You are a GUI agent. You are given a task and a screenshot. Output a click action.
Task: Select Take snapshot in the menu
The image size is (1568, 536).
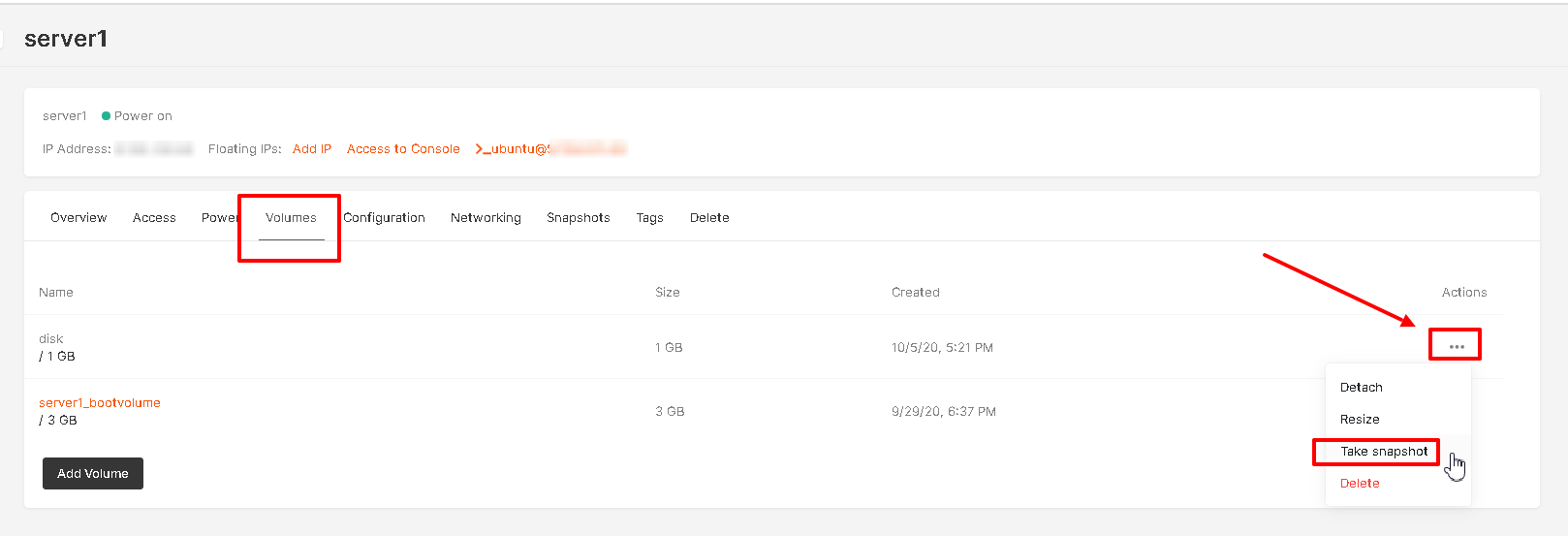1384,451
